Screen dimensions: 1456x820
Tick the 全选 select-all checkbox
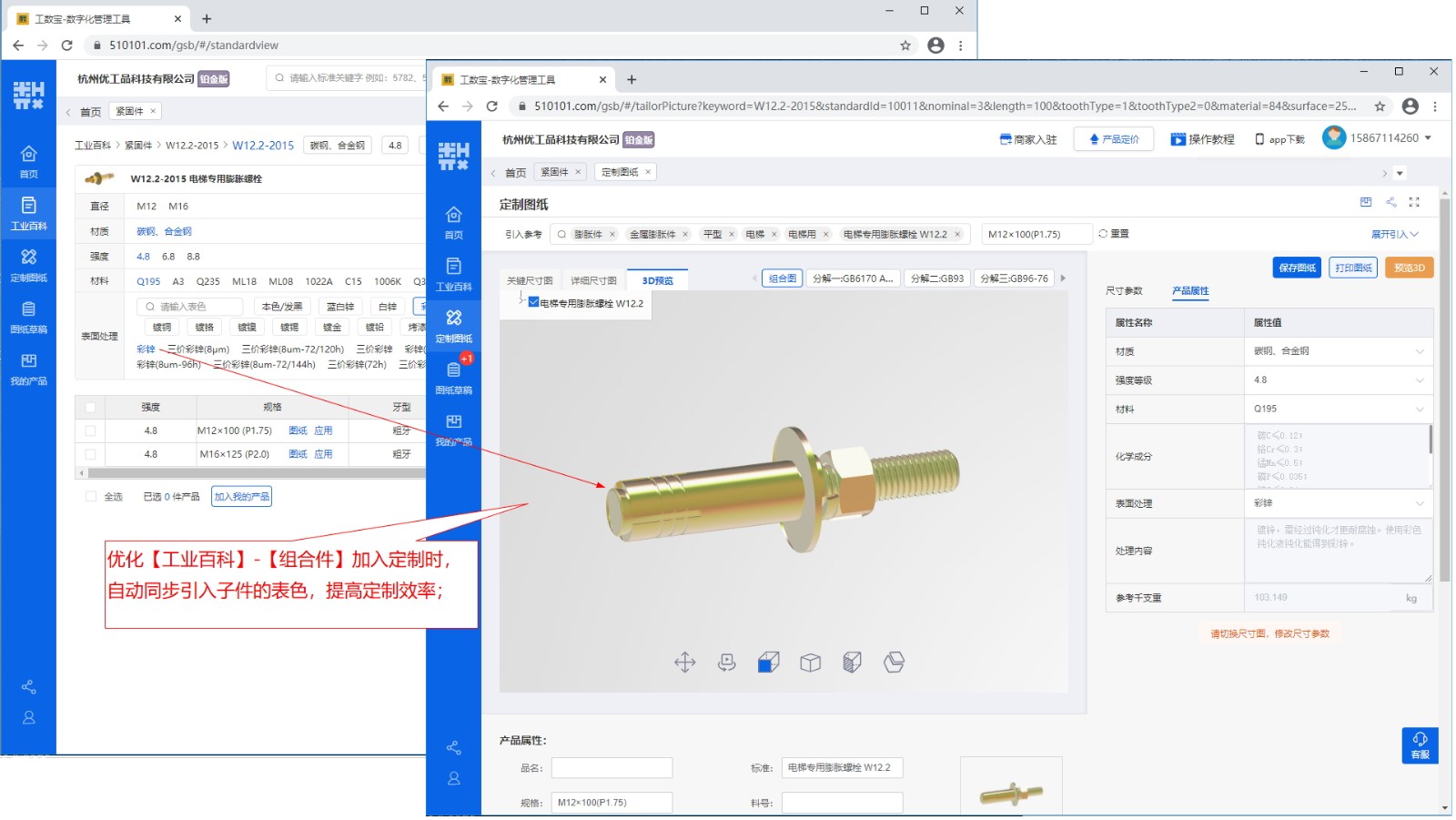pos(91,497)
